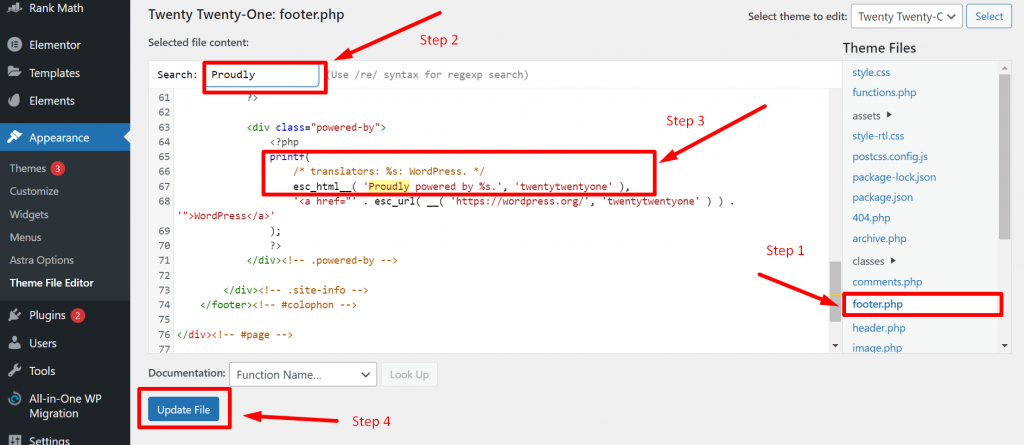Select footer.php in Theme Files
This screenshot has height=445, width=1024.
(878, 305)
